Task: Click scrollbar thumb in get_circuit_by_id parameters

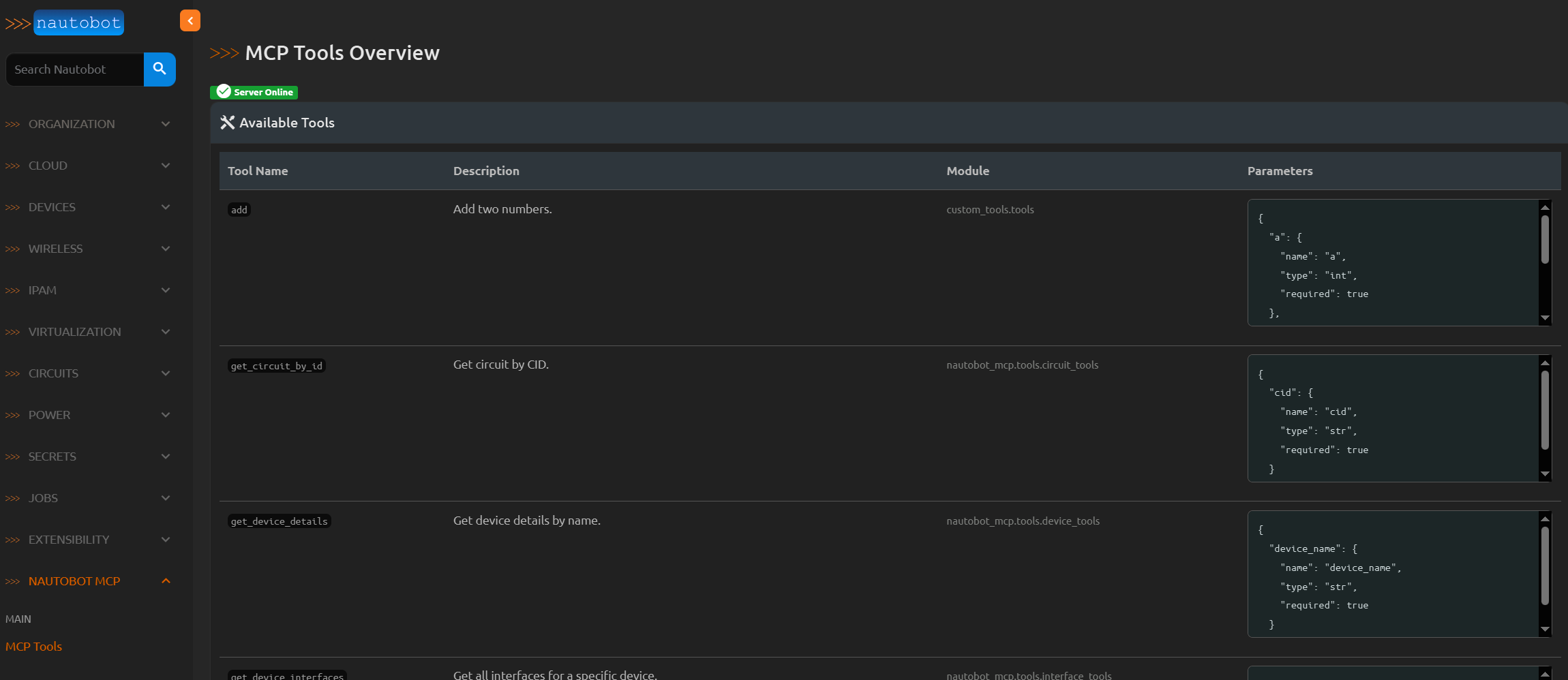Action: (x=1545, y=410)
